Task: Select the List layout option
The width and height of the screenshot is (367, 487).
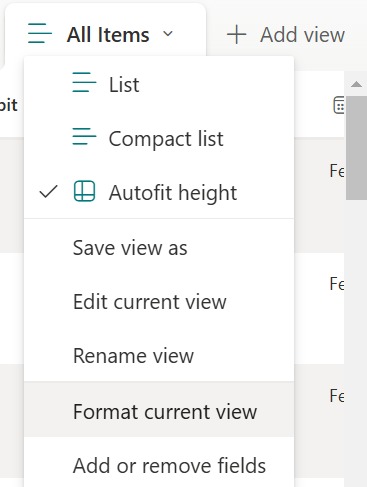Action: pyautogui.click(x=159, y=84)
